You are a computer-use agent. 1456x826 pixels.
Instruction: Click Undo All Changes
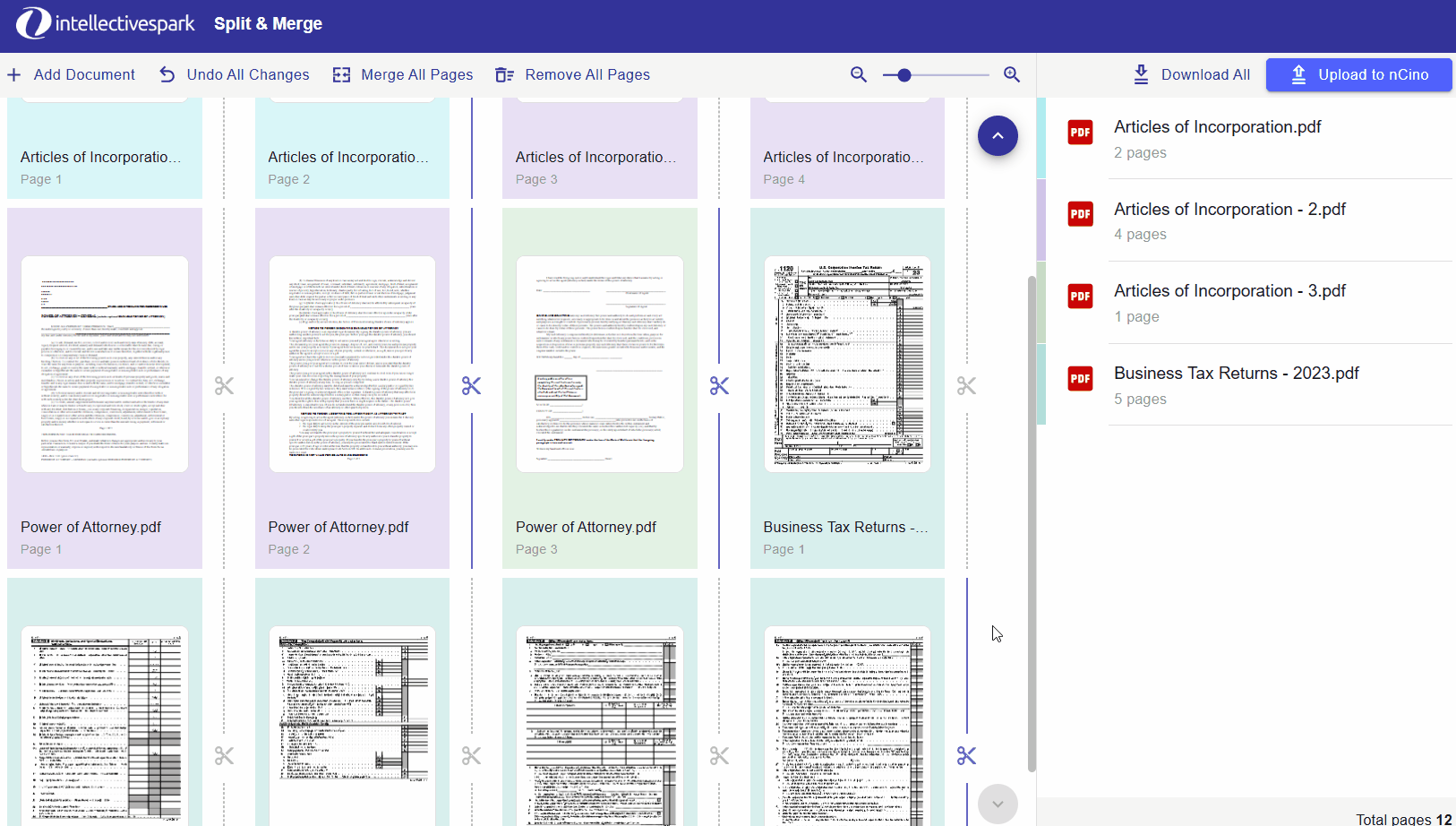235,74
